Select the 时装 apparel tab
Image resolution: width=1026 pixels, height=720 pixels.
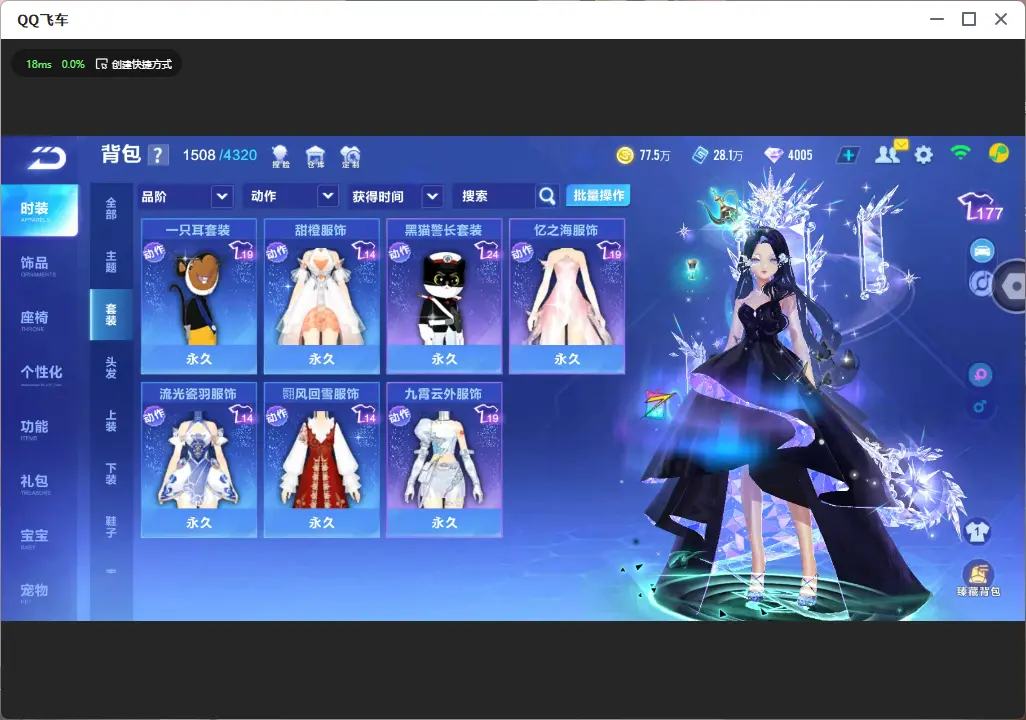(39, 210)
